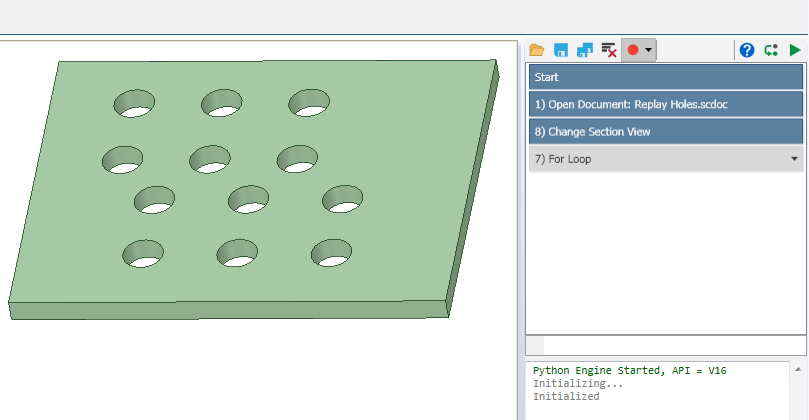This screenshot has width=809, height=420.
Task: Click the Initialized console line
Action: coord(566,396)
